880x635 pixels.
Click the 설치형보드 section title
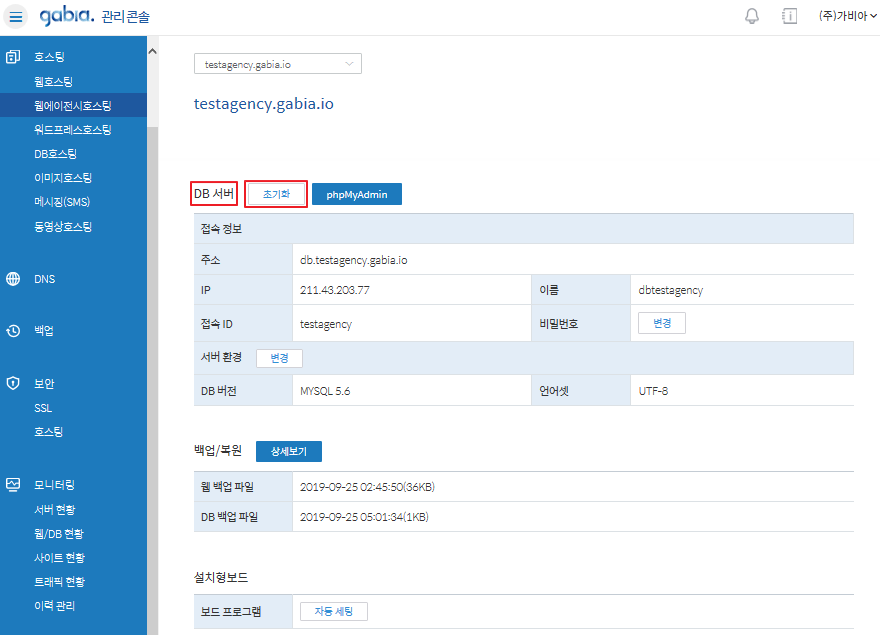point(221,577)
